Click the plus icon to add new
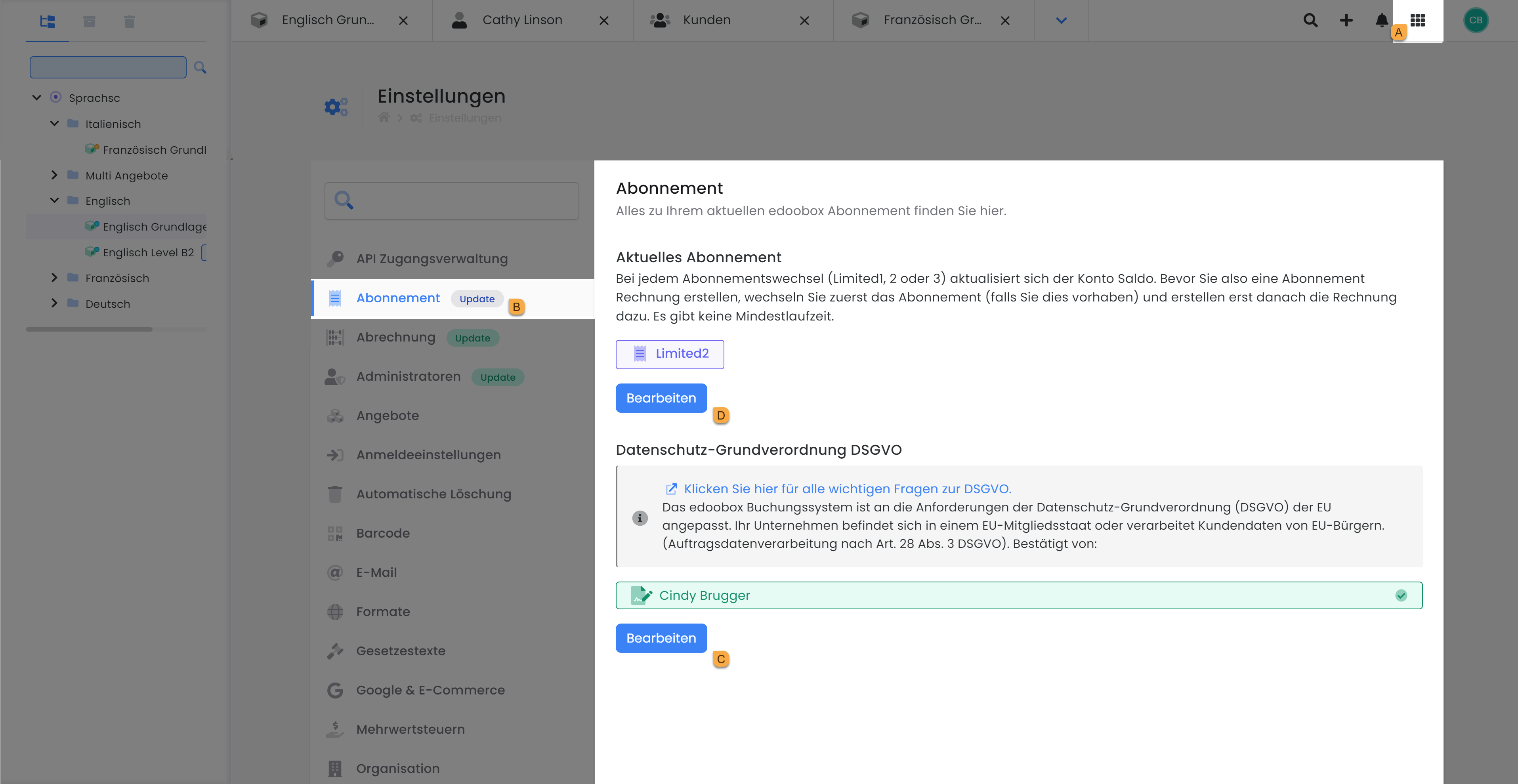Screen dimensions: 1518x784 [x=1346, y=21]
